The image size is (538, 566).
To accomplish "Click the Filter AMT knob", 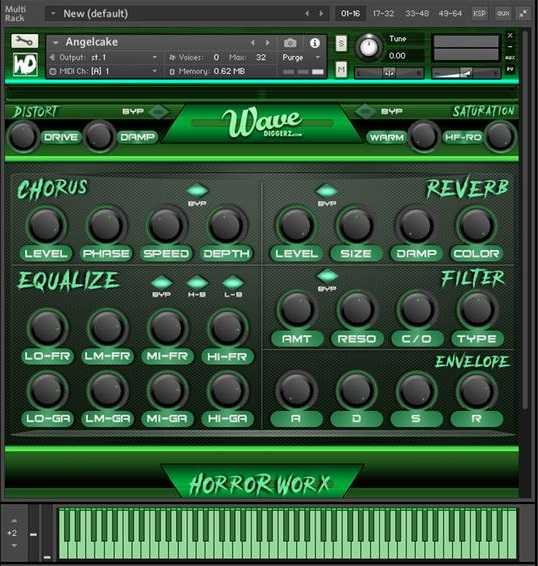I will (297, 310).
